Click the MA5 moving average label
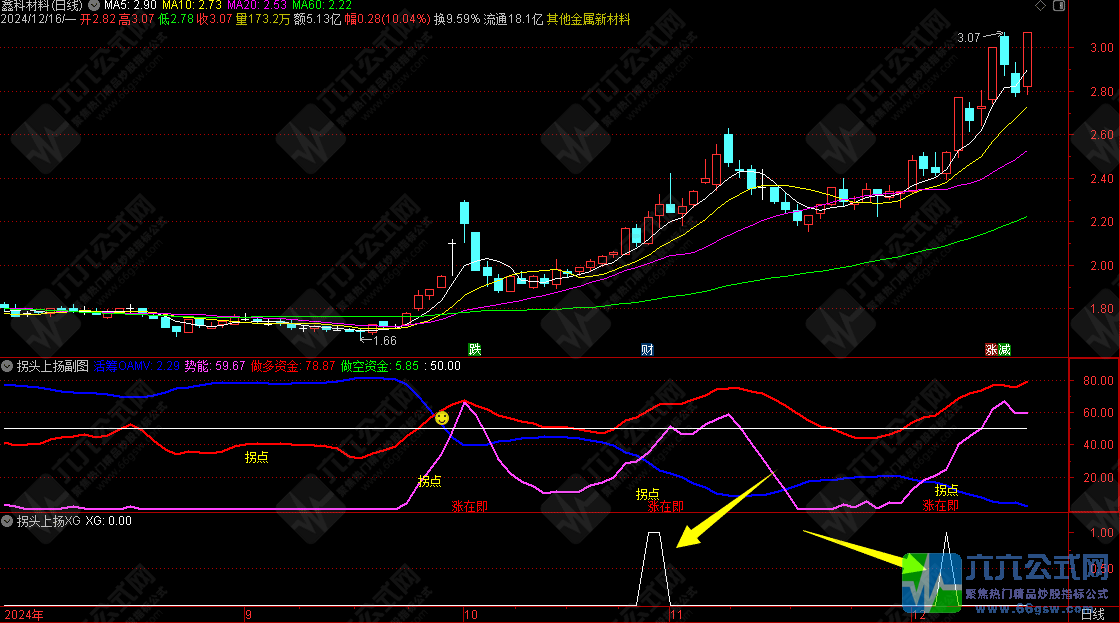This screenshot has width=1120, height=623. (129, 6)
